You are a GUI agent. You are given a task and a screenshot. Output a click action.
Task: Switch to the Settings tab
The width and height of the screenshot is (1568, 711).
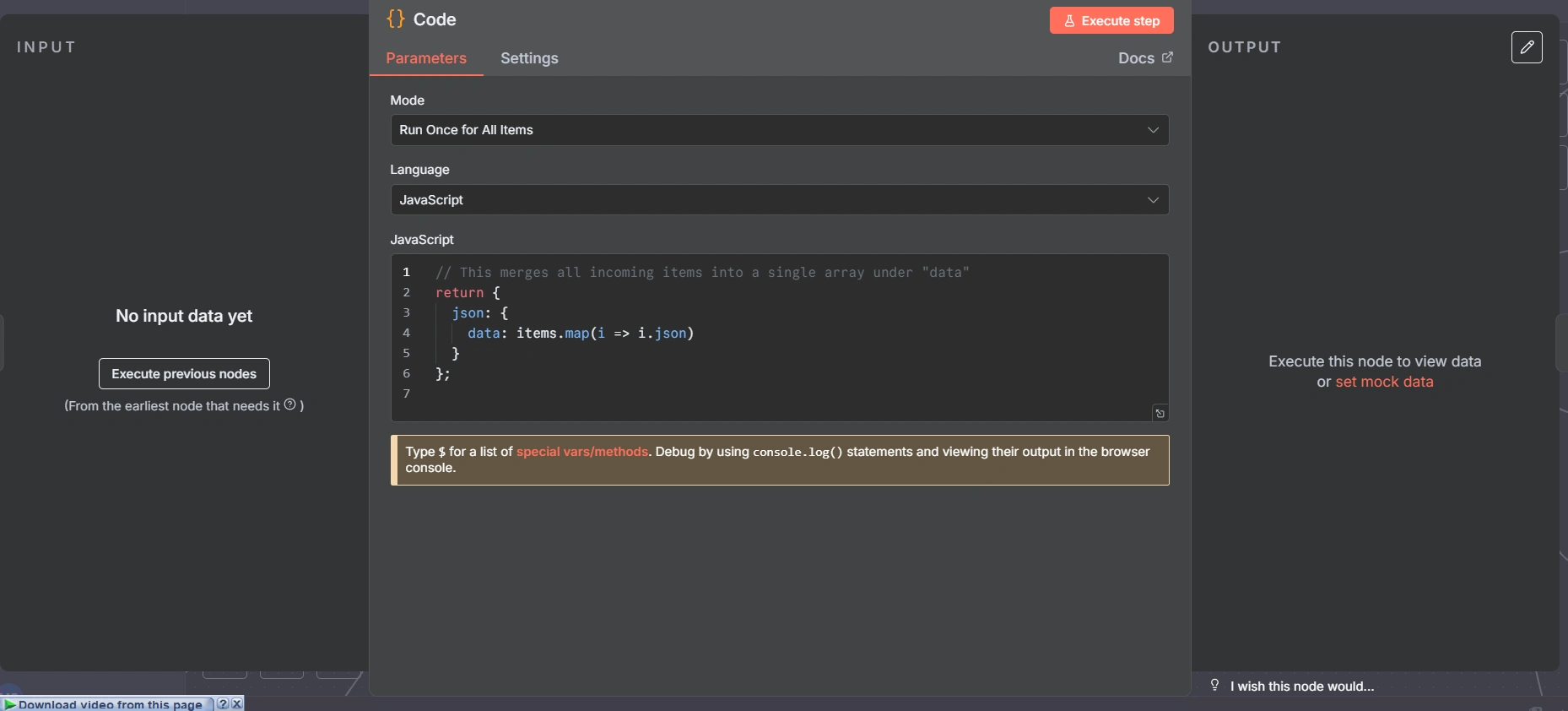(x=529, y=58)
